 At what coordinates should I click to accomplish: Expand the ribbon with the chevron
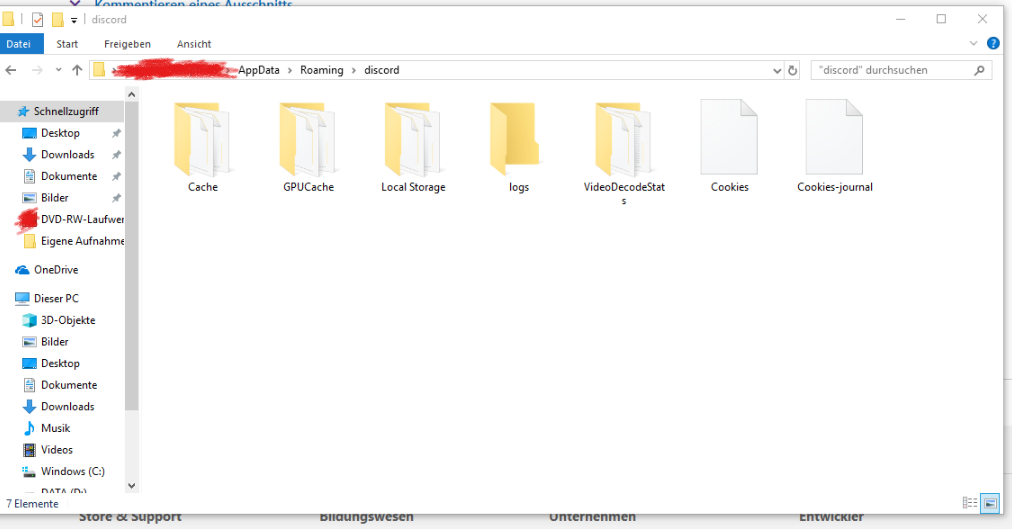[973, 43]
